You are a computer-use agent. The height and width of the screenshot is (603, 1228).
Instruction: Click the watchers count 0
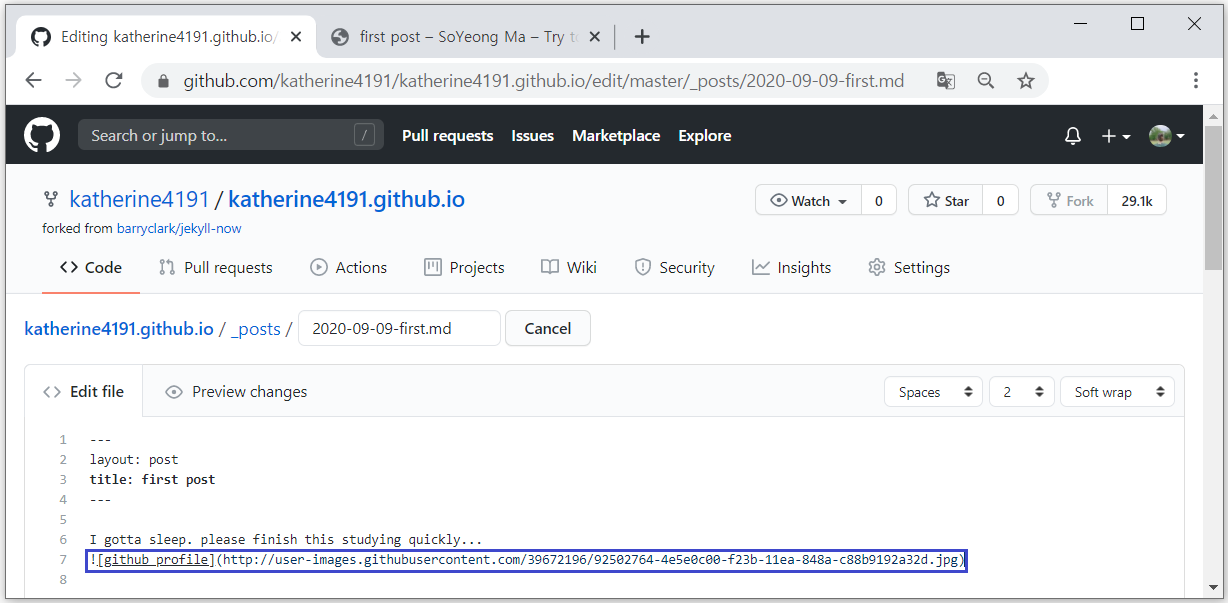tap(879, 200)
